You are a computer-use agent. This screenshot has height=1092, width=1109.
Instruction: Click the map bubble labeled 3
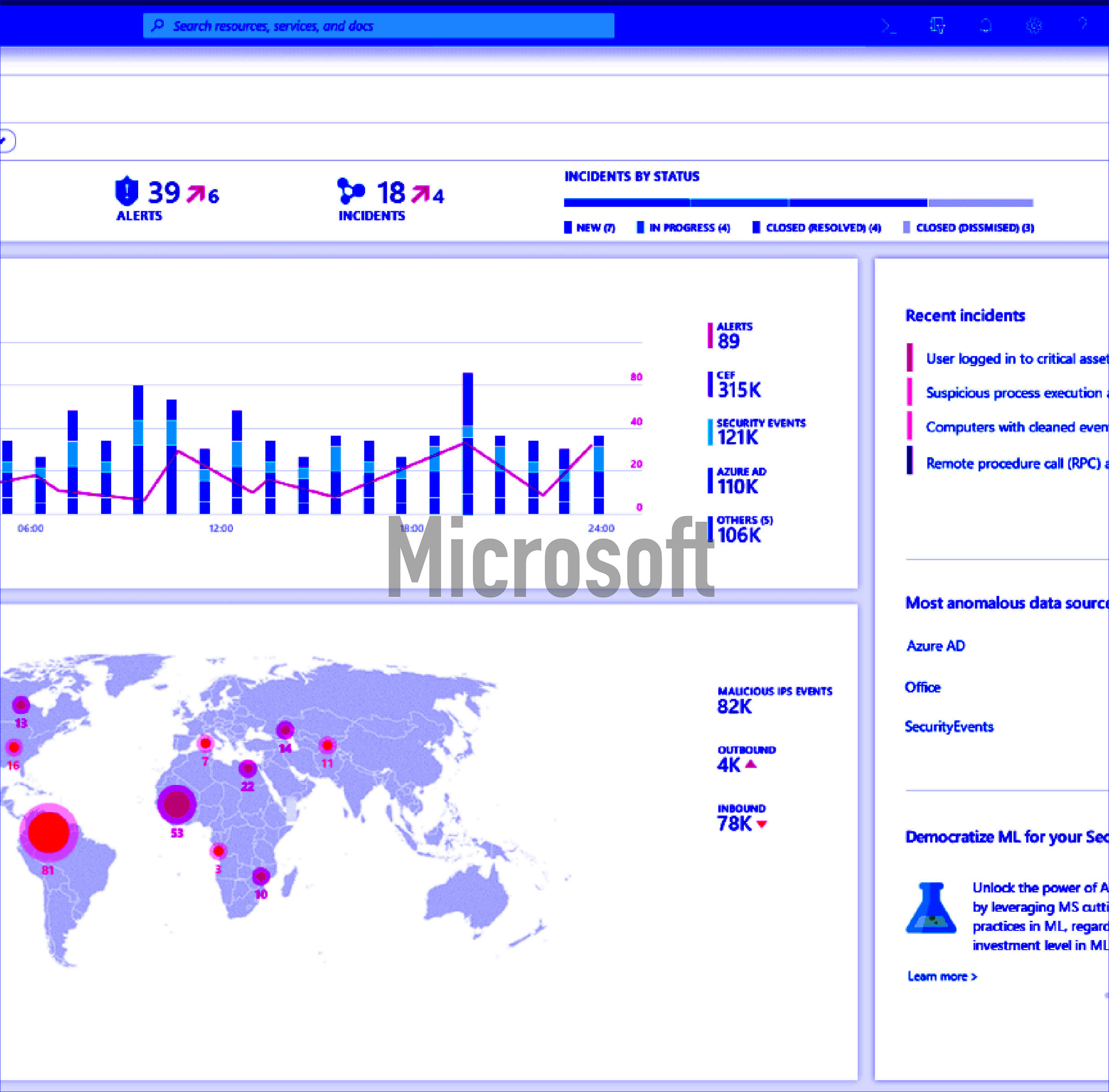coord(218,851)
